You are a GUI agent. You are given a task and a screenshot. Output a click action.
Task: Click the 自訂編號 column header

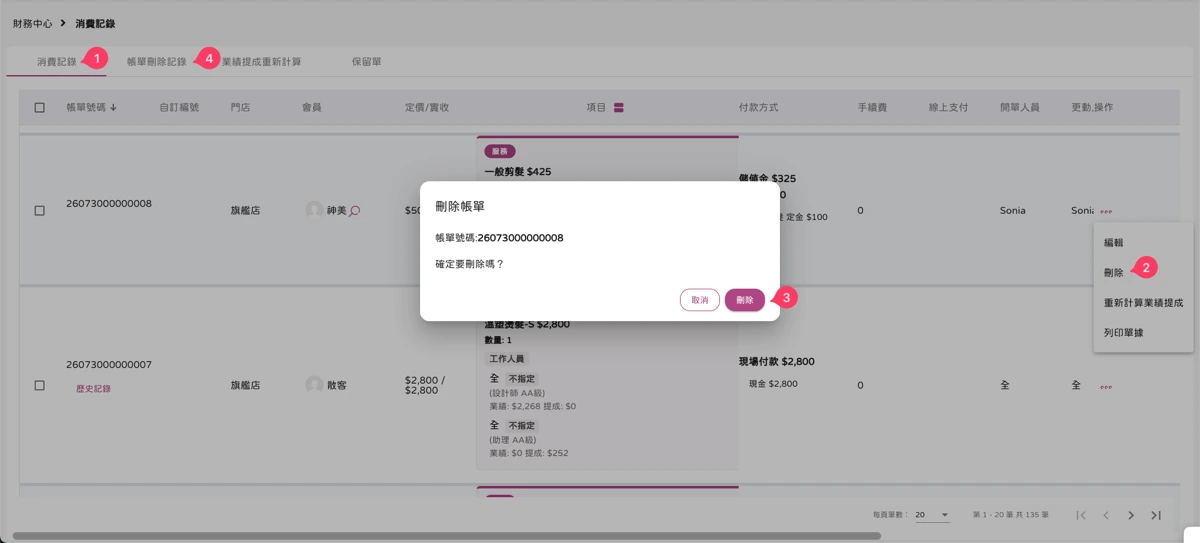179,107
